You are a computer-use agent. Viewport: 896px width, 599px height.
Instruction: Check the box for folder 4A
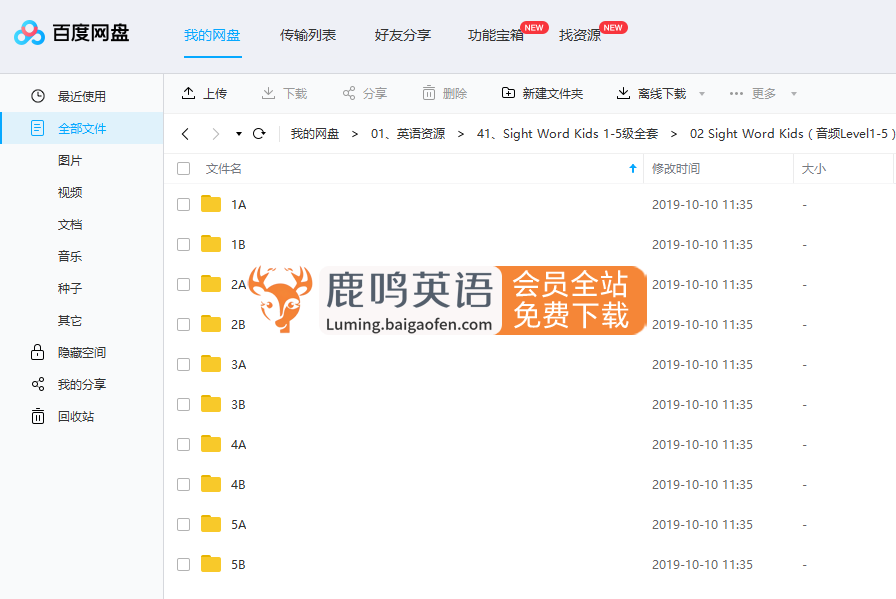pyautogui.click(x=183, y=445)
